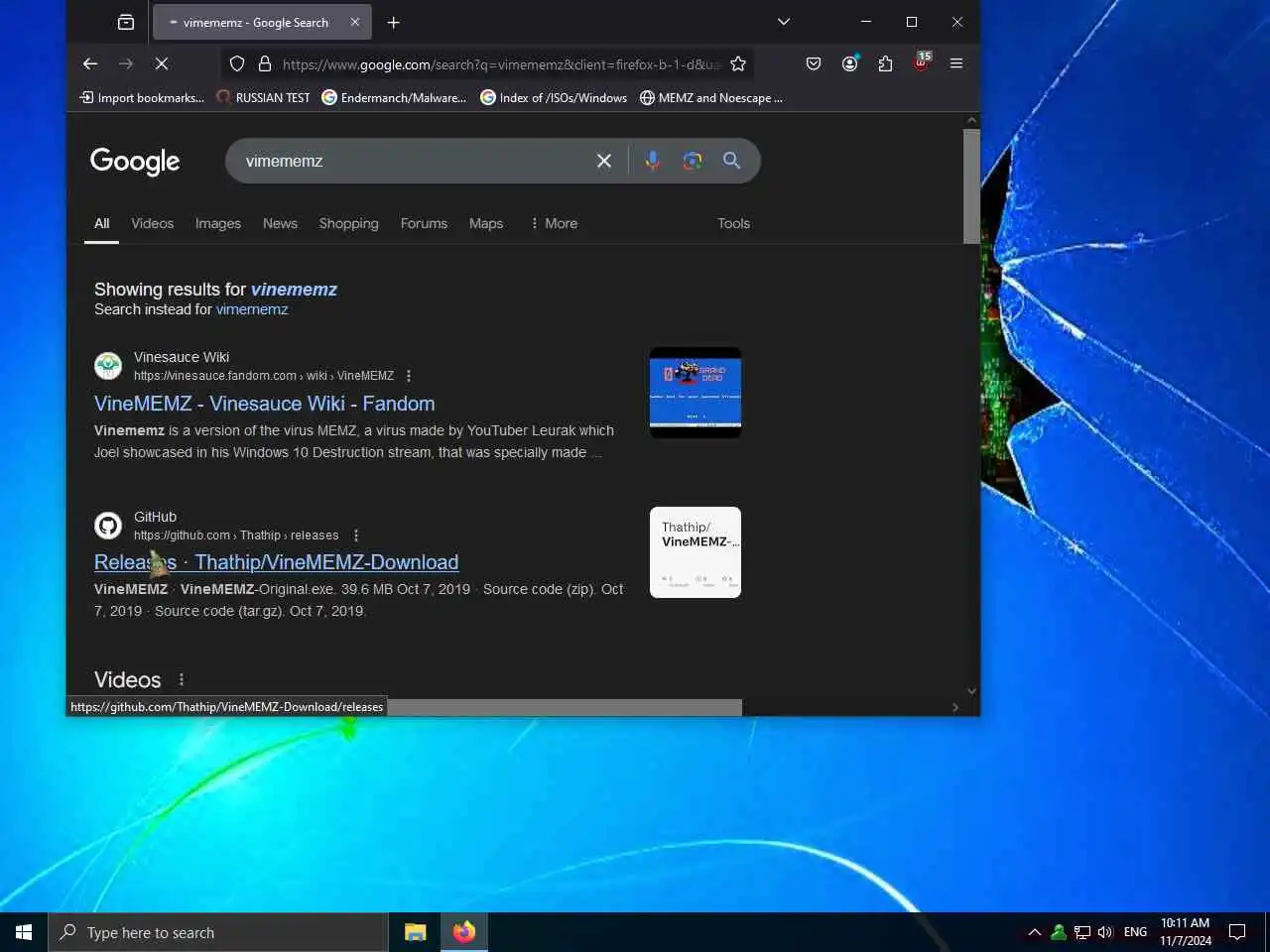Click the Google search text field

click(412, 161)
